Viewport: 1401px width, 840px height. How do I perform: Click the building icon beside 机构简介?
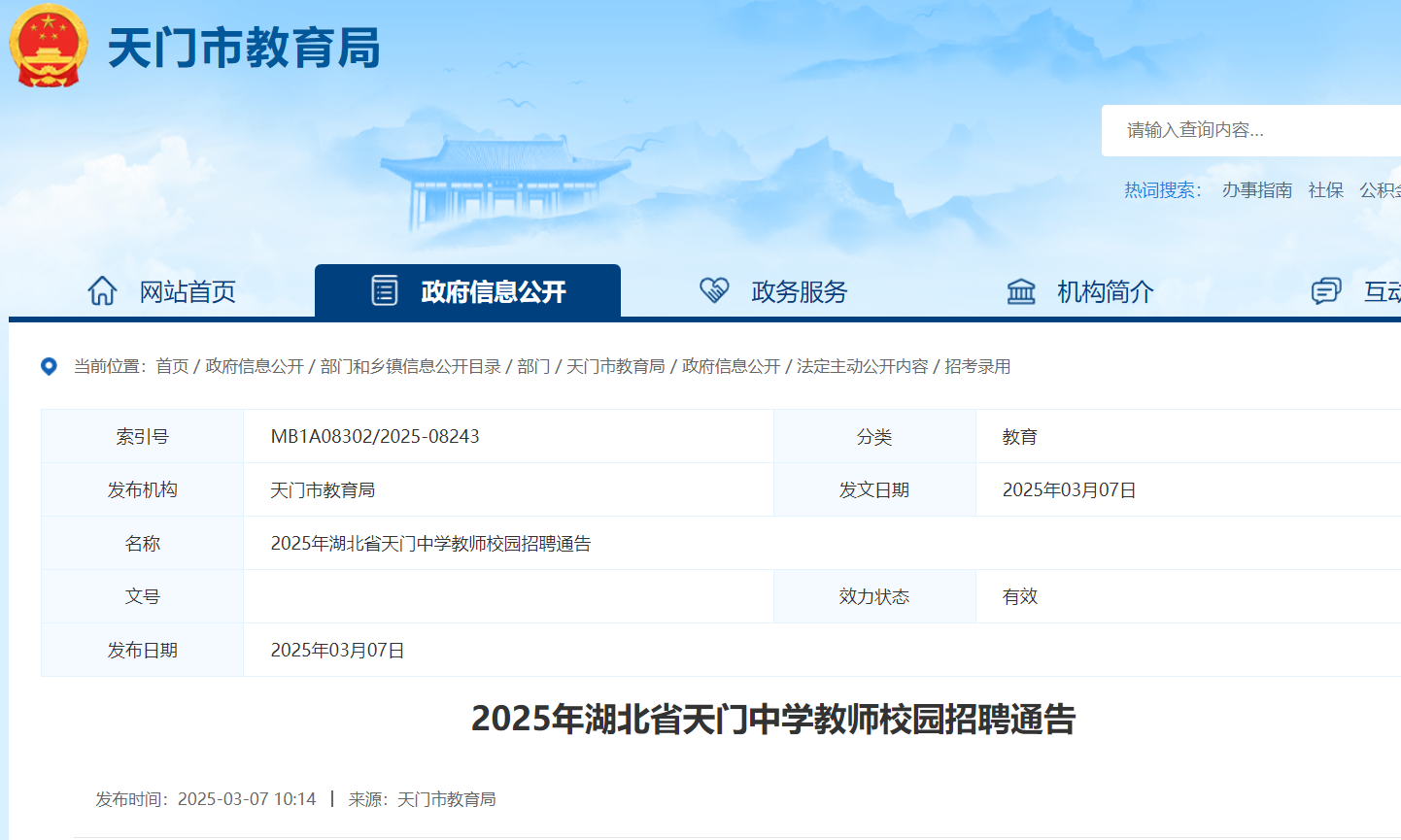click(1021, 290)
